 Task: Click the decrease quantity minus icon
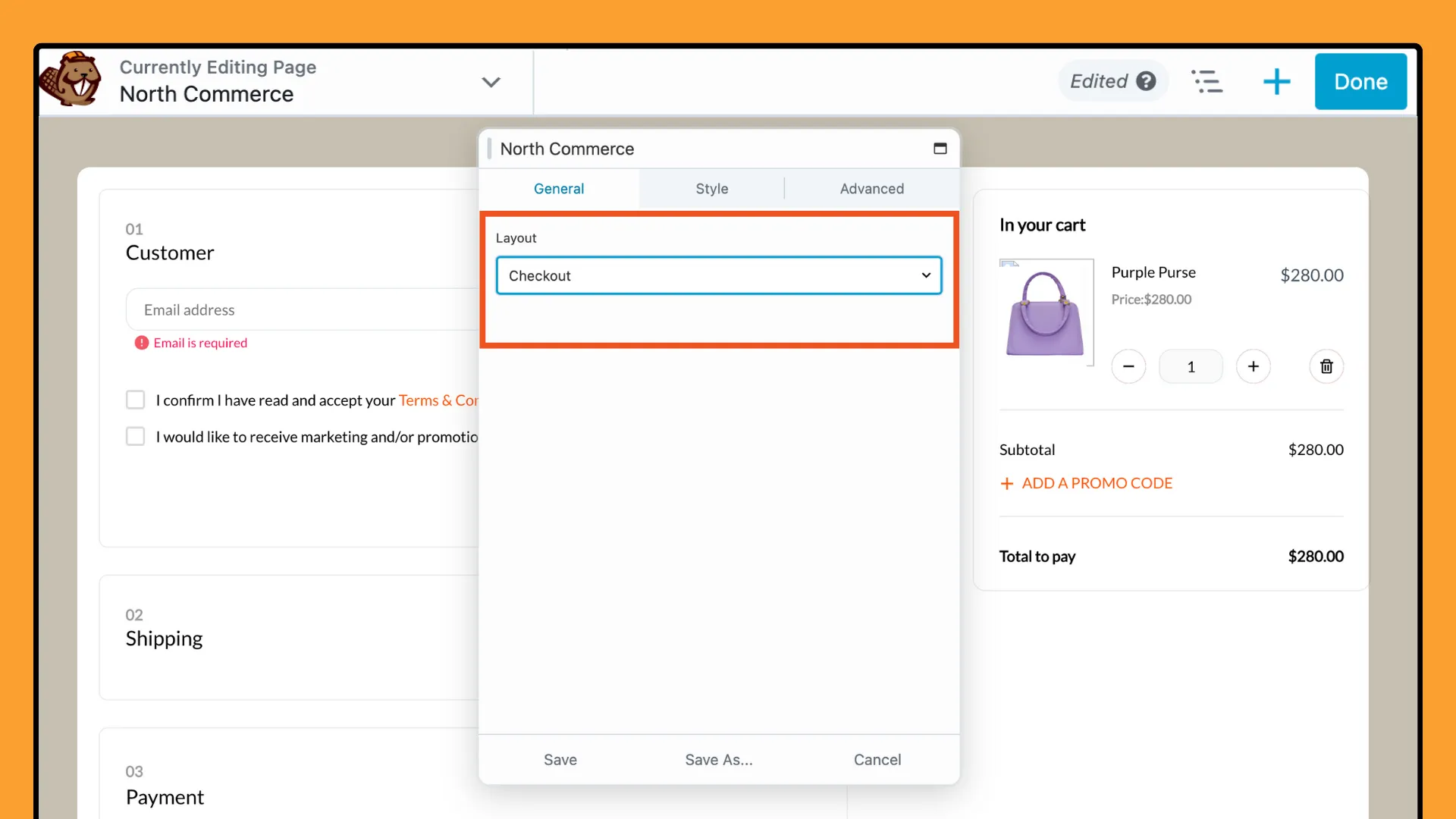1128,366
